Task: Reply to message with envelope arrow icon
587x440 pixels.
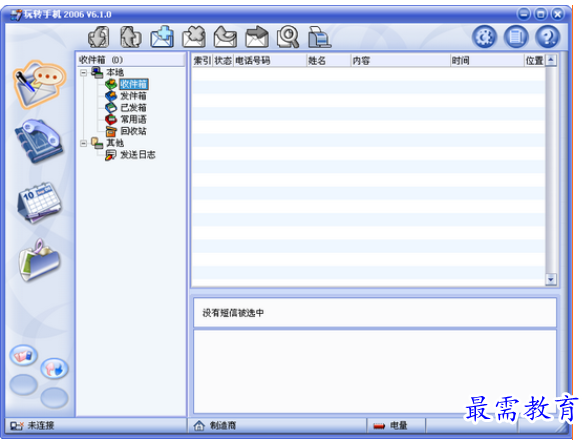Action: point(225,37)
